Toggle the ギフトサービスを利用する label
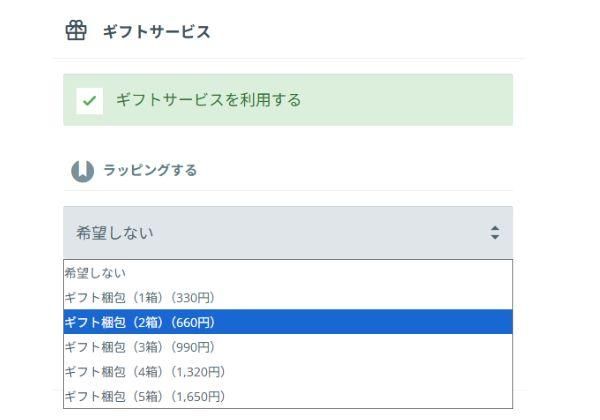This screenshot has height=420, width=600. [x=210, y=100]
